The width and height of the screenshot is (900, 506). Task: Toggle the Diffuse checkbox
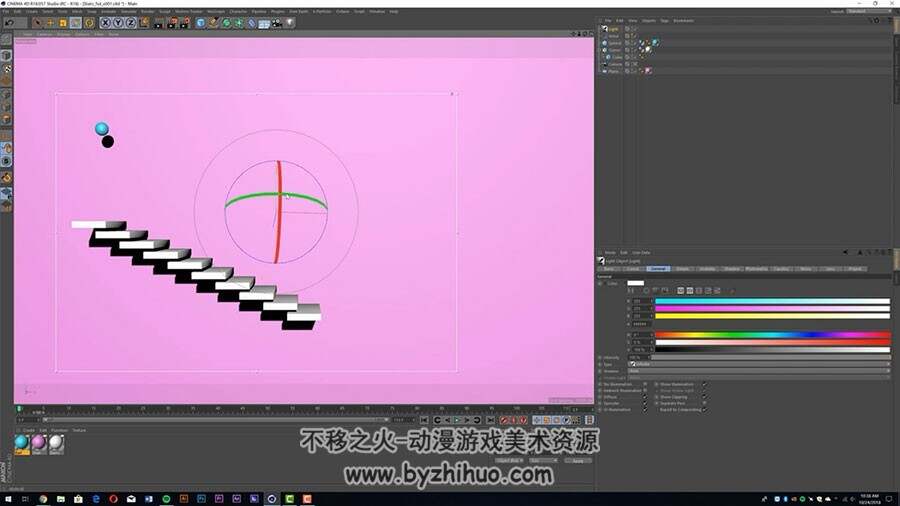pyautogui.click(x=645, y=397)
